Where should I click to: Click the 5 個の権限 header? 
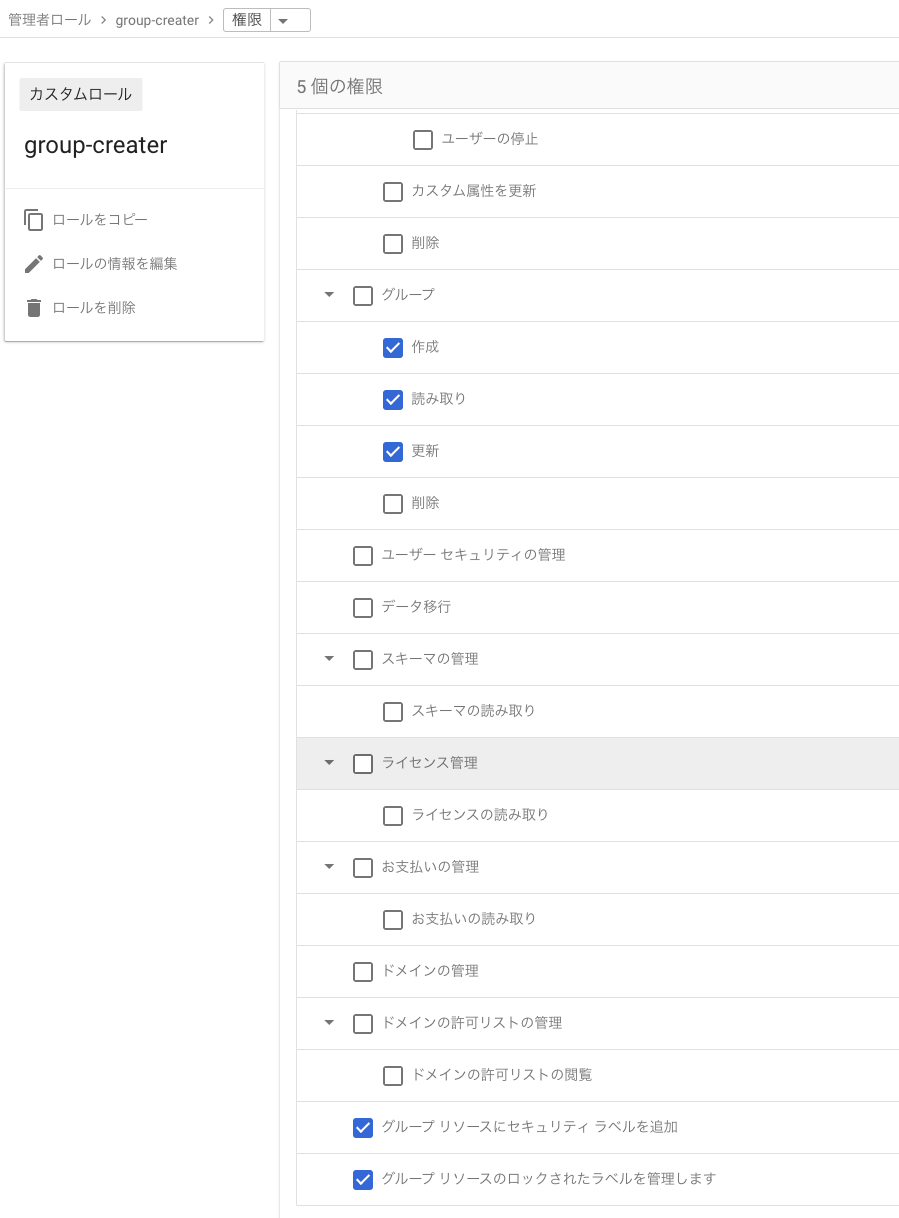click(x=340, y=87)
